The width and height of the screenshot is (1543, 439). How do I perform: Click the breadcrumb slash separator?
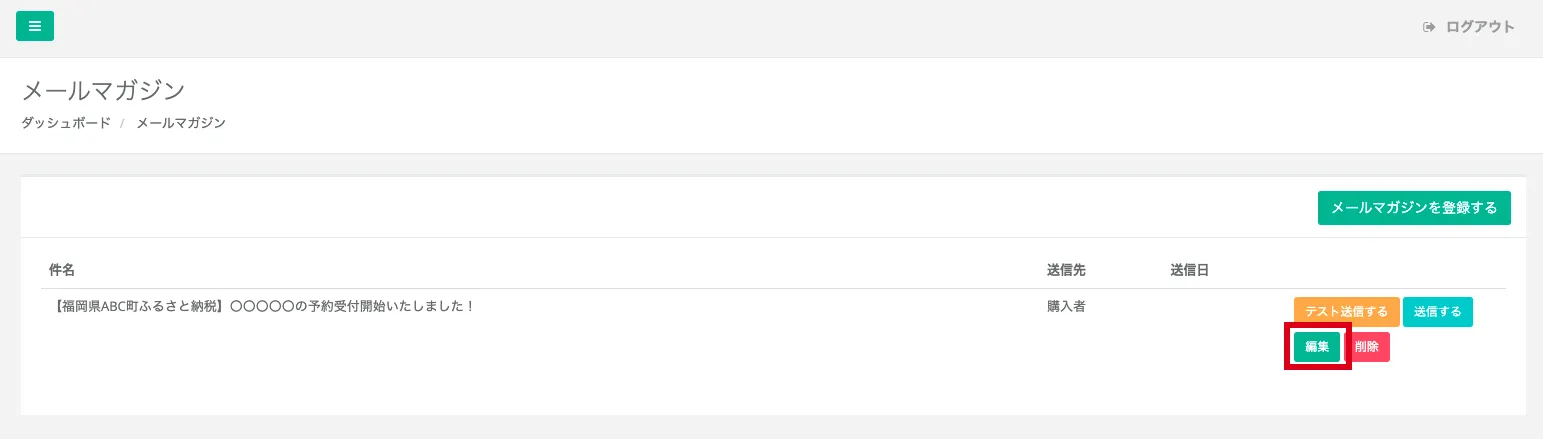point(123,123)
